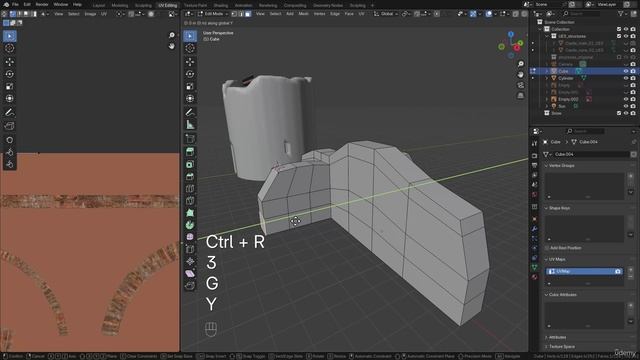640x360 pixels.
Task: Select the Loop Cut tool
Action: point(190,189)
